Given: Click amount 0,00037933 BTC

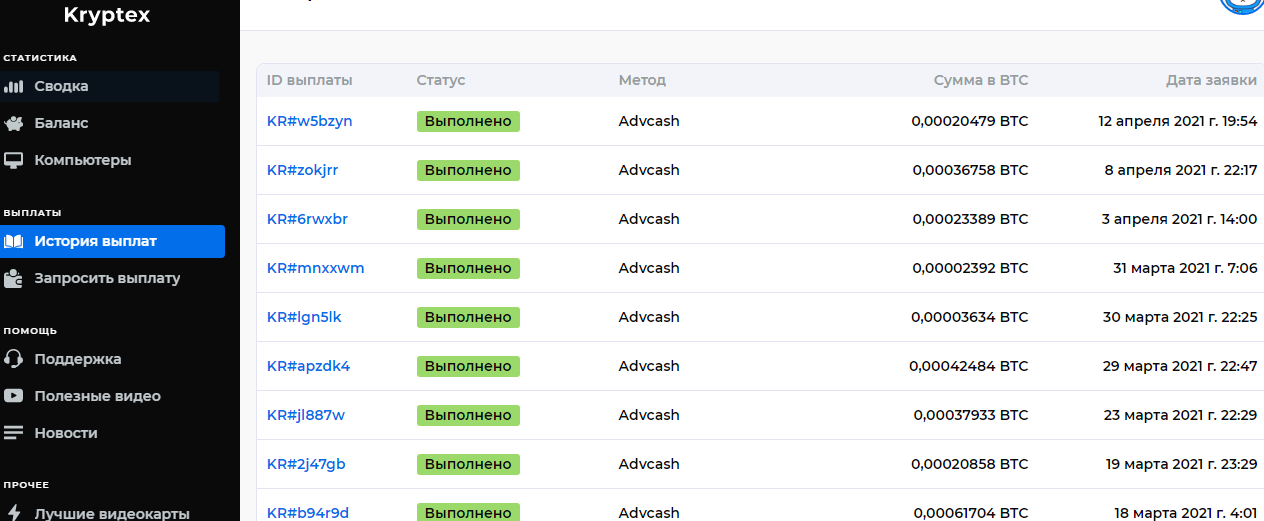Looking at the screenshot, I should tap(970, 415).
